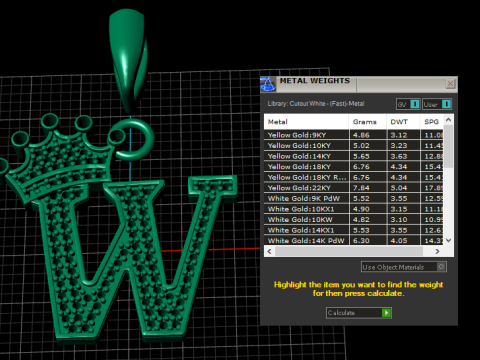The image size is (480, 360).
Task: Click the Library: Cutout White label
Action: (316, 104)
